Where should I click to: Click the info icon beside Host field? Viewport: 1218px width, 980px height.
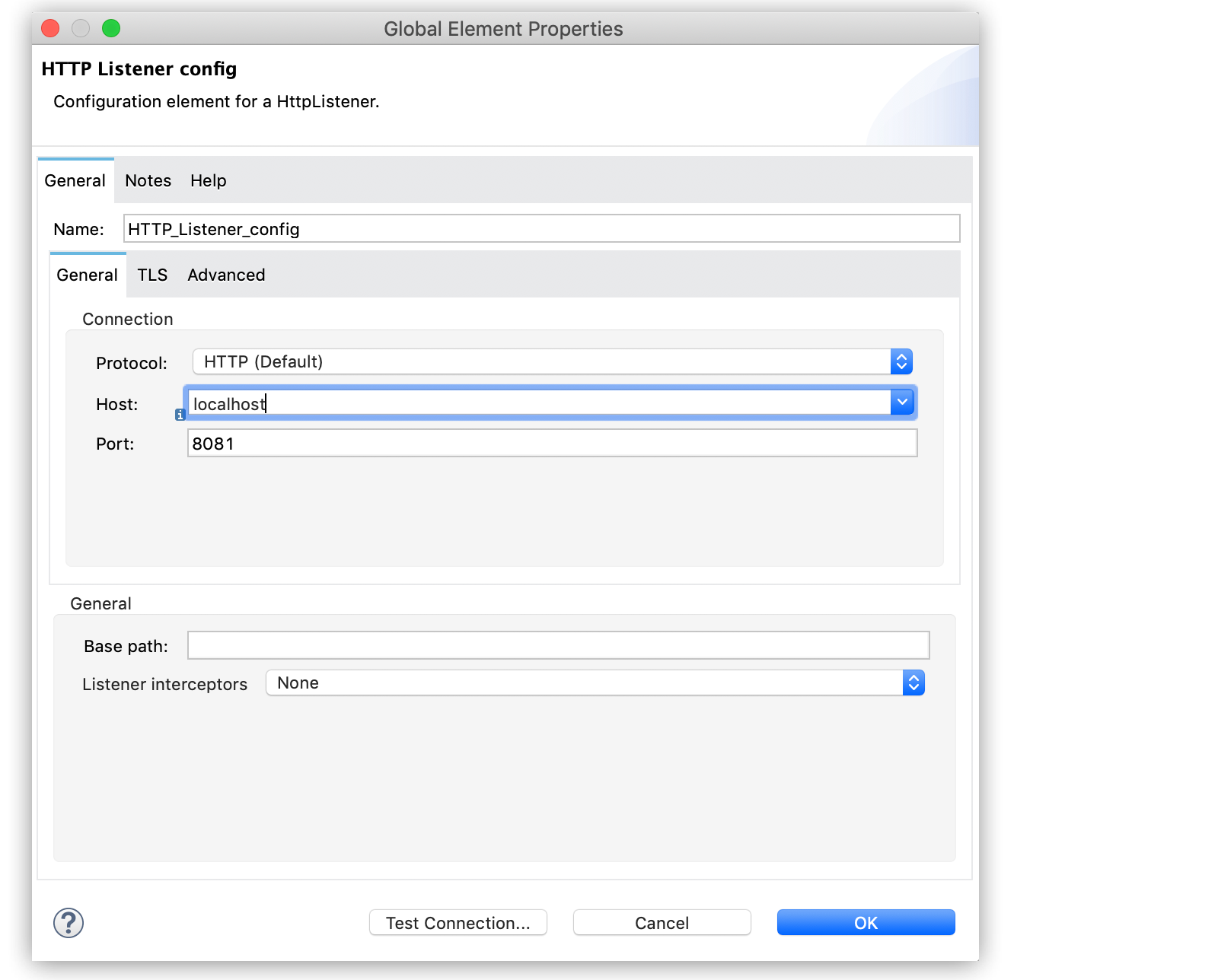(x=180, y=415)
